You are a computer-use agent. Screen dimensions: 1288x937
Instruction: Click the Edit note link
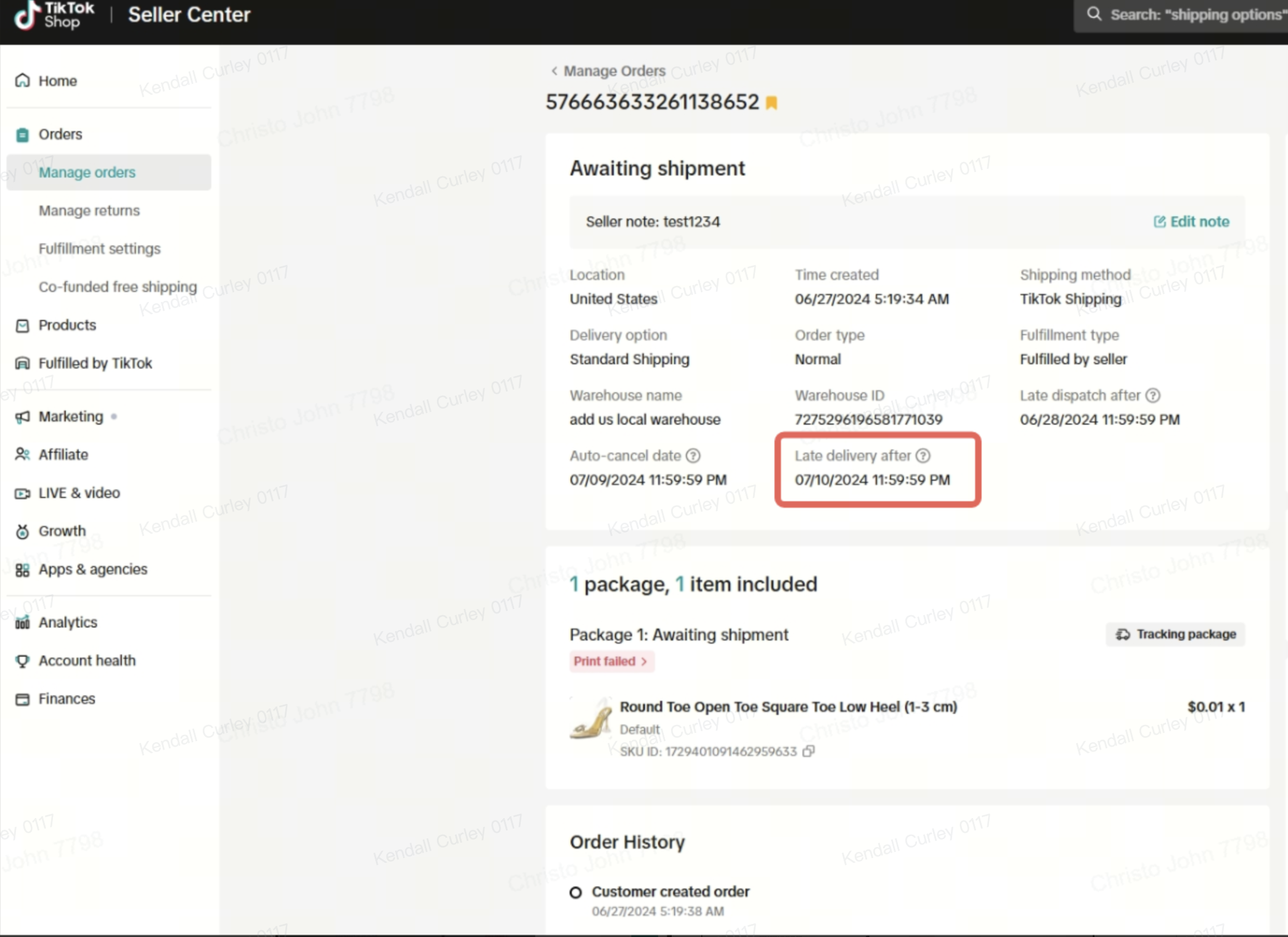[1191, 222]
